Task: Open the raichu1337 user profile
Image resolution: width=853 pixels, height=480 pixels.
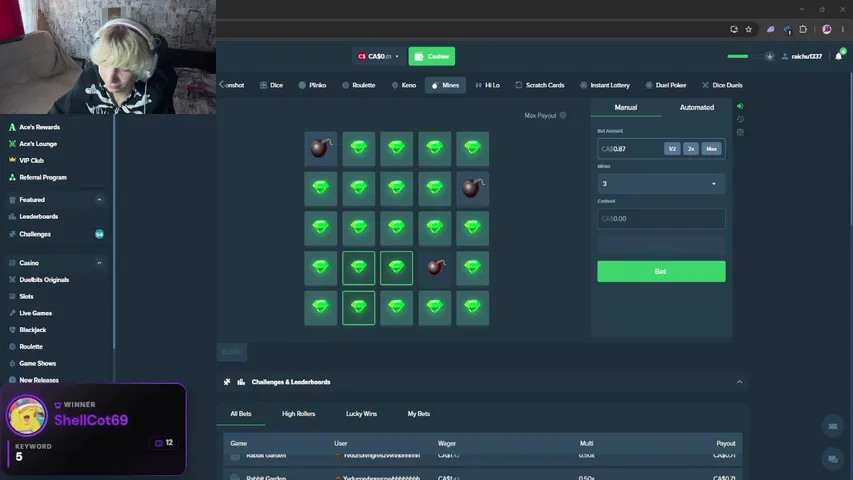Action: pyautogui.click(x=802, y=56)
